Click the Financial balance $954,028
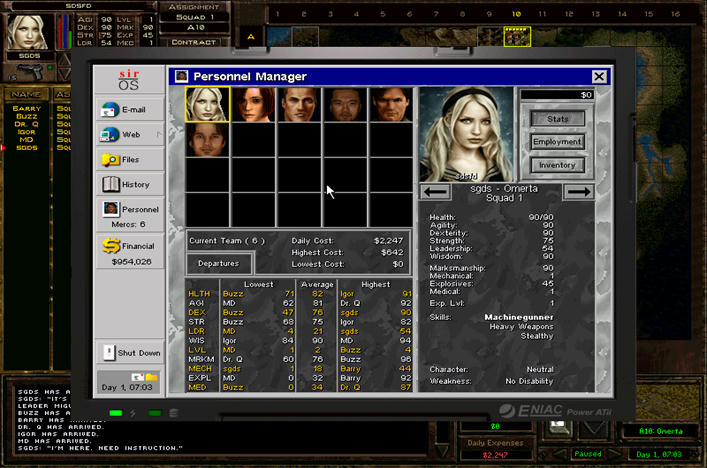 131,262
